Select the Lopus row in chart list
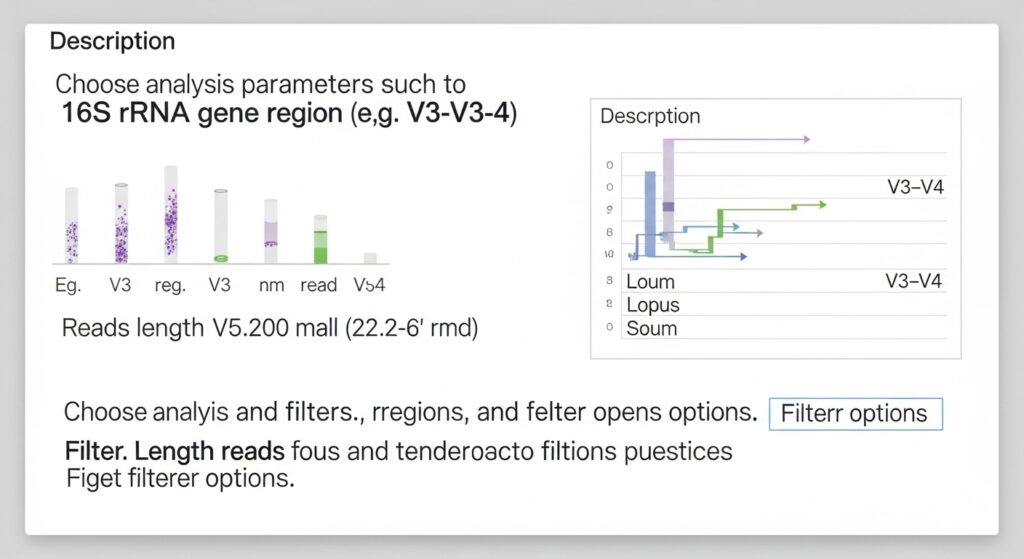 (x=652, y=305)
